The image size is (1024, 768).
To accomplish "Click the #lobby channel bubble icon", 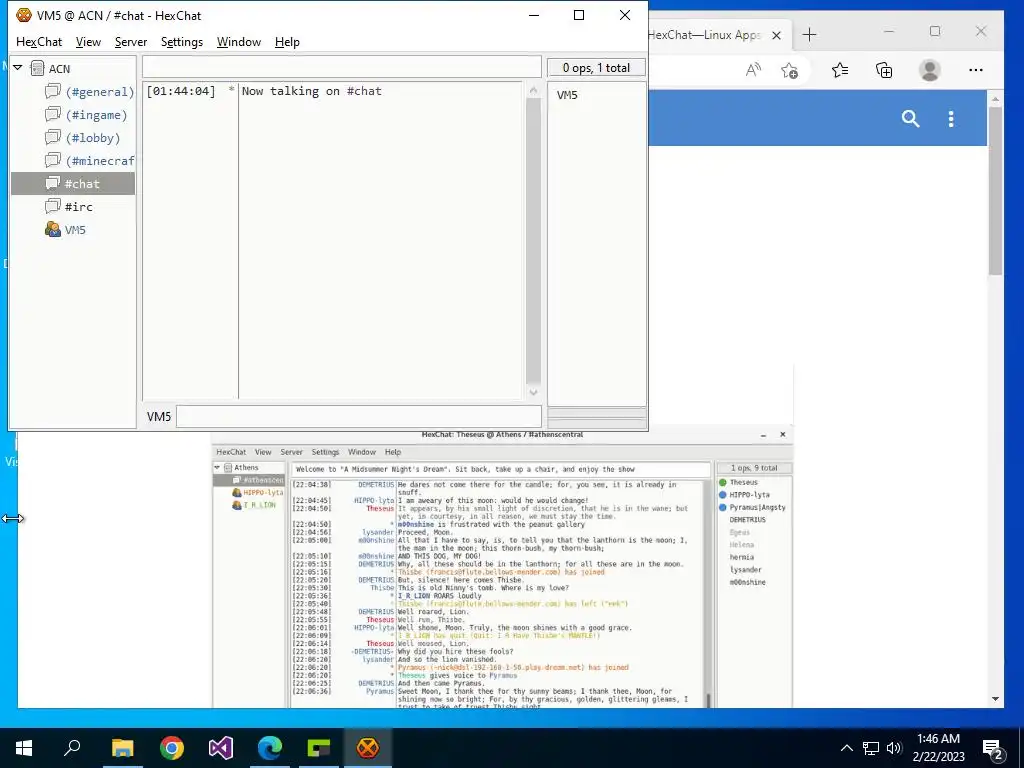I will (x=53, y=137).
